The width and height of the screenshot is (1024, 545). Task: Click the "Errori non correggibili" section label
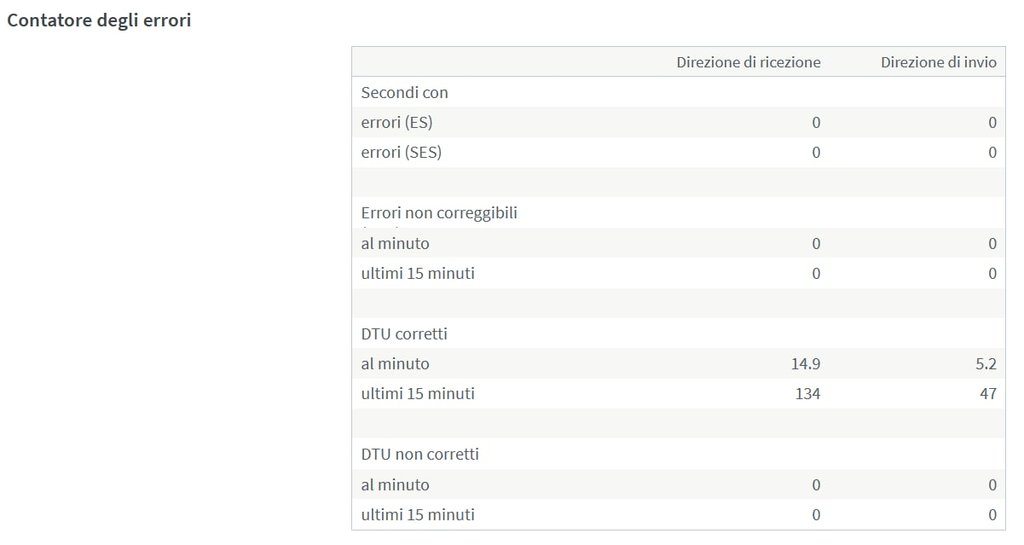click(x=439, y=212)
